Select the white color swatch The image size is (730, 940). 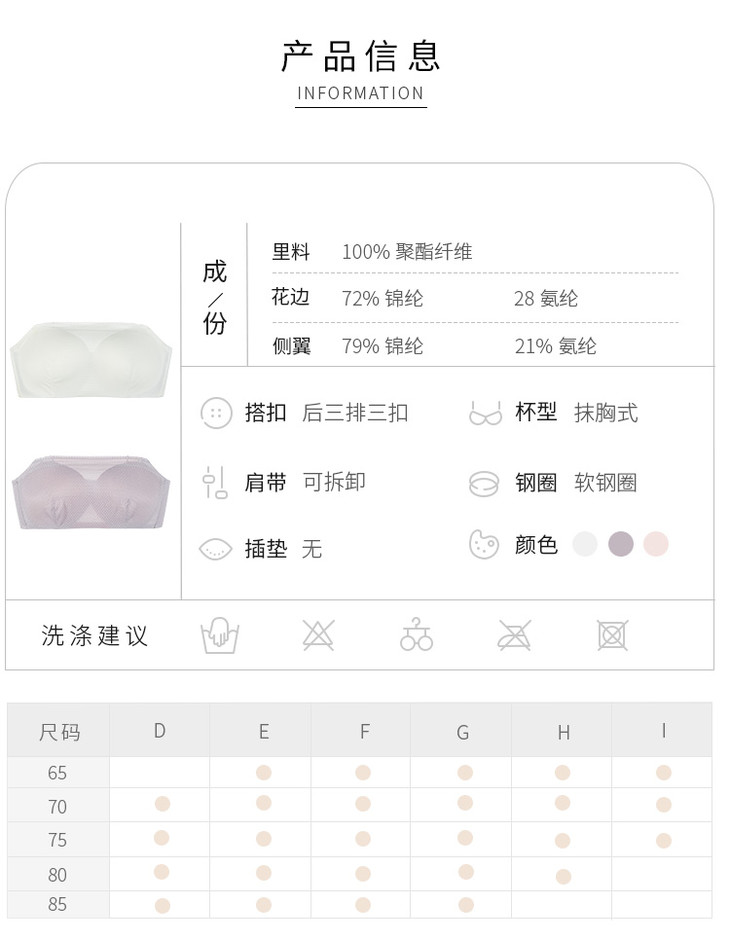pos(585,544)
